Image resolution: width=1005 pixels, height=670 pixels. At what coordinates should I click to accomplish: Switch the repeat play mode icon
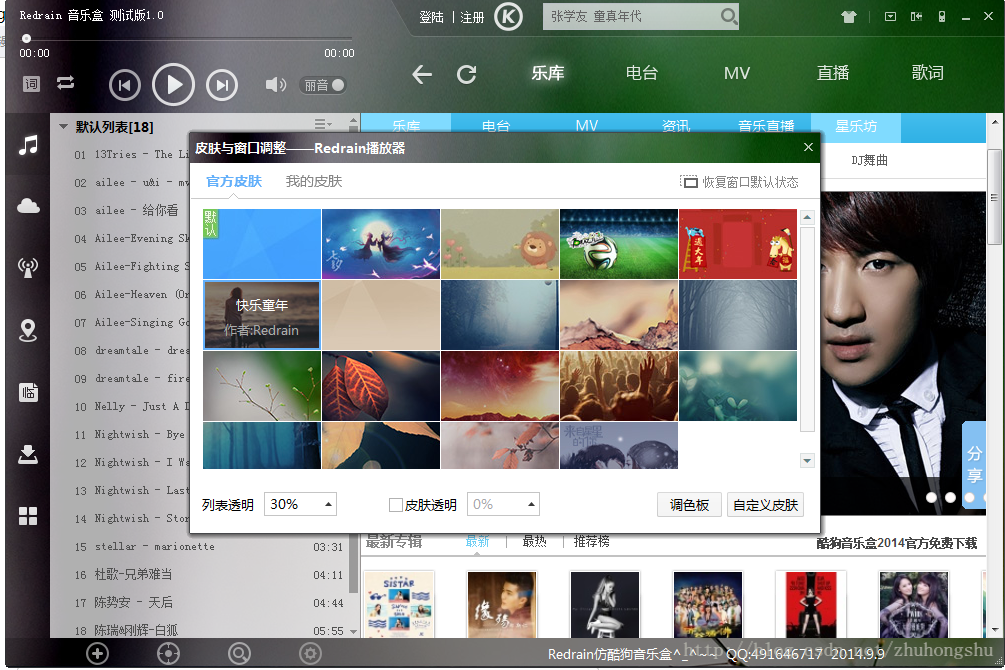[x=65, y=83]
